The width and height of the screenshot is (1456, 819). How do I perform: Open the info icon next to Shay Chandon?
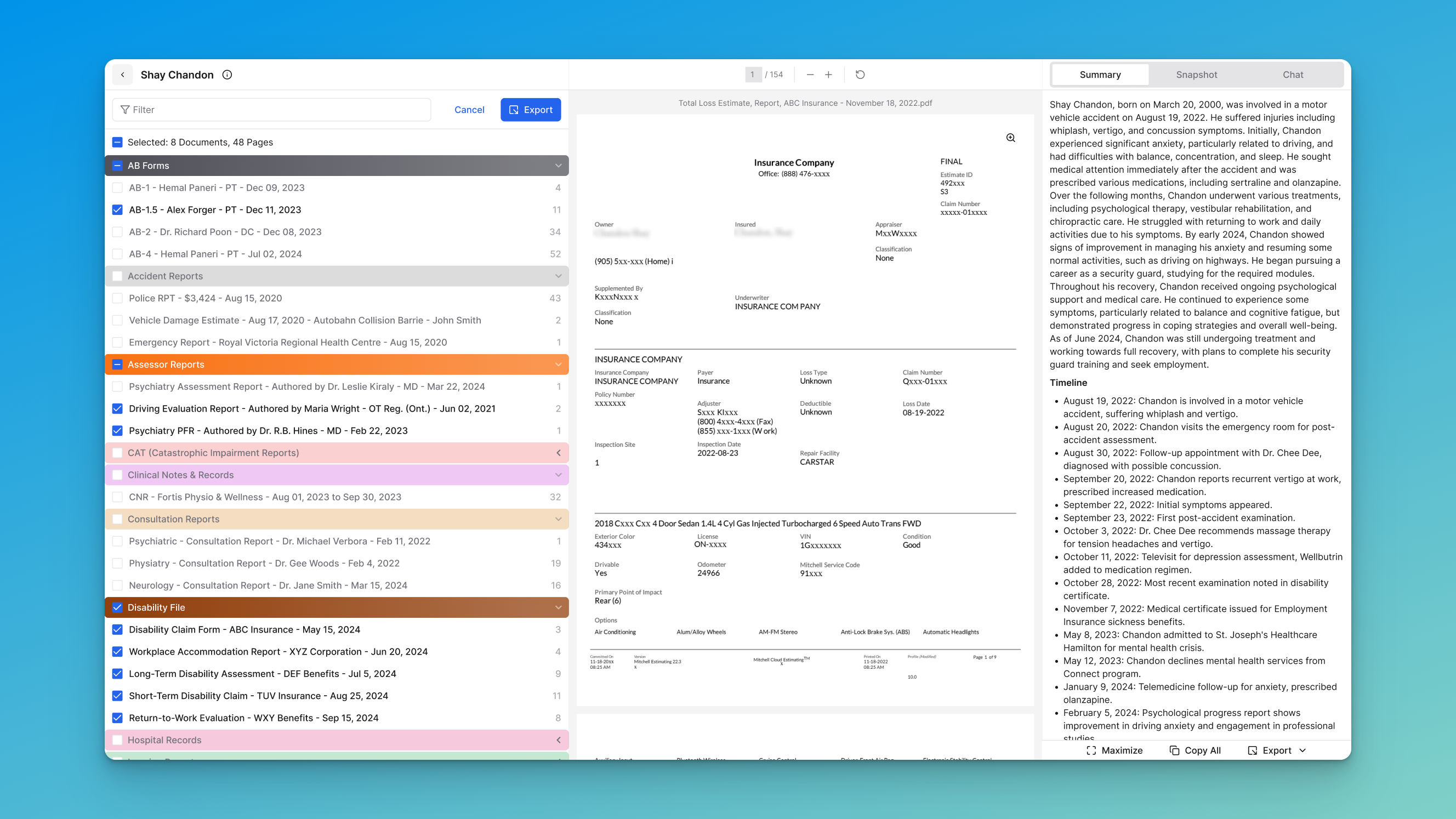227,75
